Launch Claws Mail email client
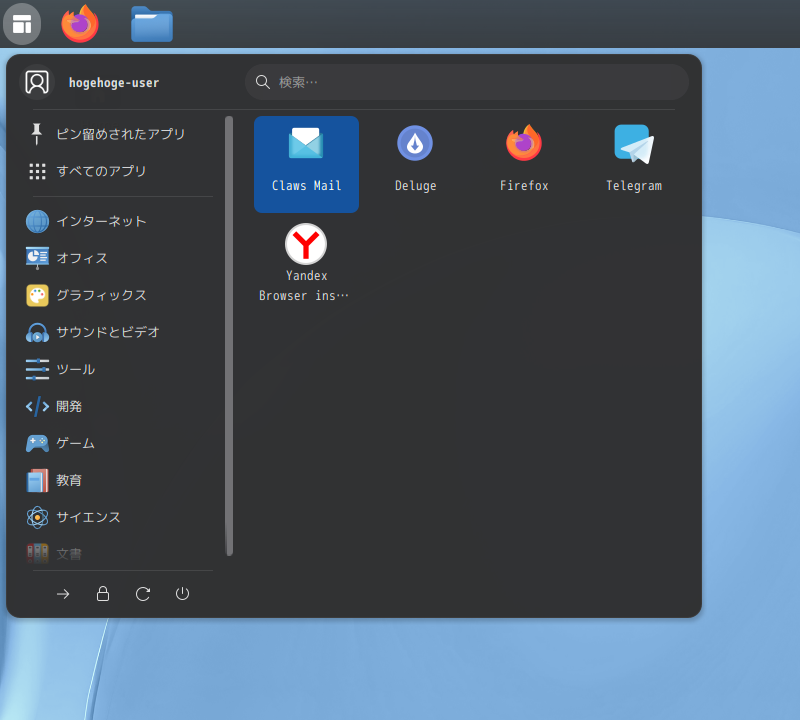 pyautogui.click(x=306, y=163)
